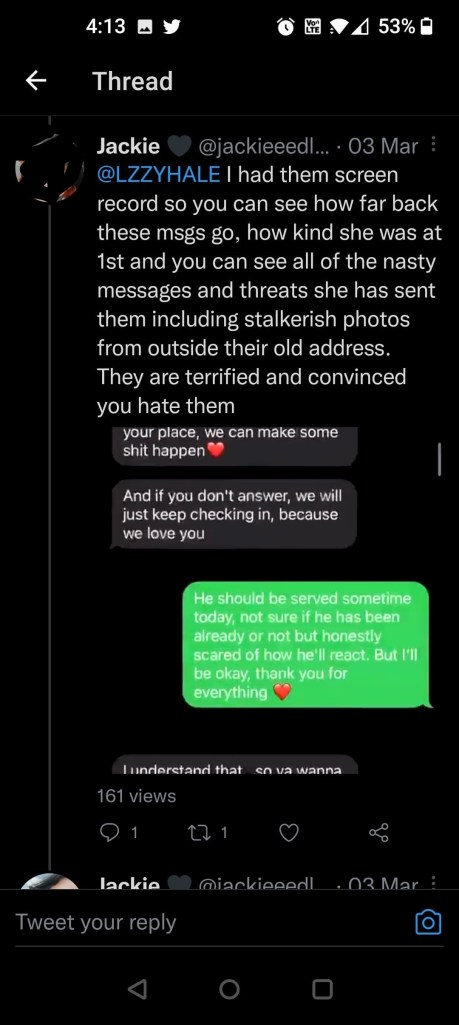View the 161 views count

[x=137, y=796]
